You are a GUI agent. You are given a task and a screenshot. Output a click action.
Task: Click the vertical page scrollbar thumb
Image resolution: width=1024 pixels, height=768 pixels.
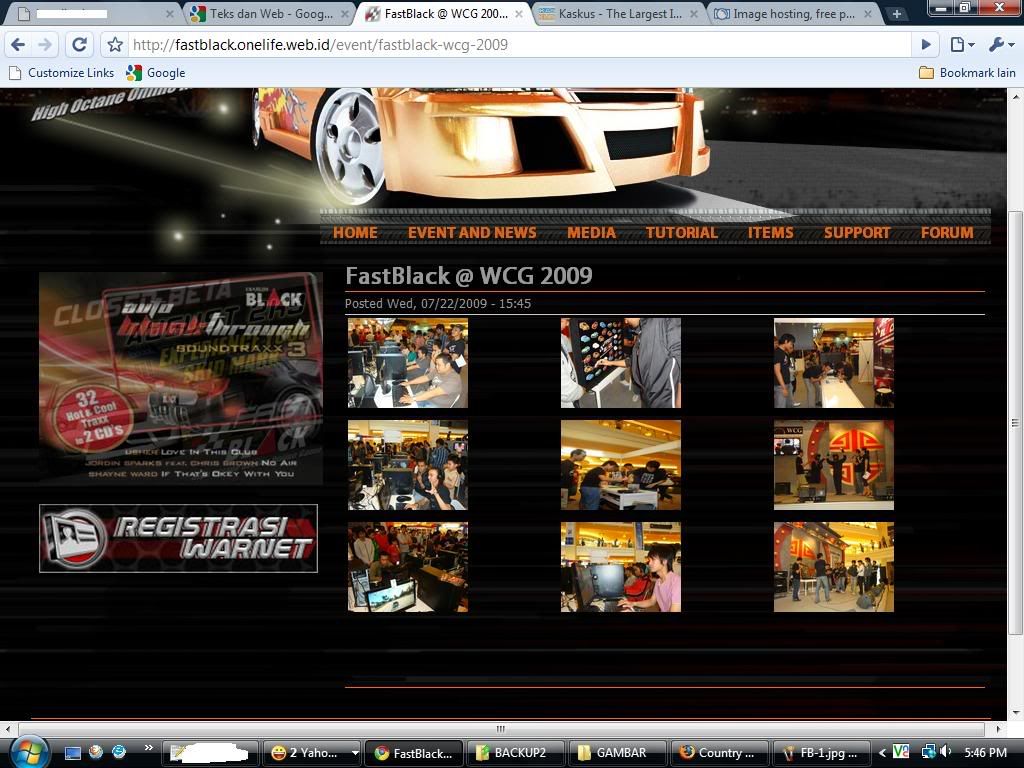1015,423
